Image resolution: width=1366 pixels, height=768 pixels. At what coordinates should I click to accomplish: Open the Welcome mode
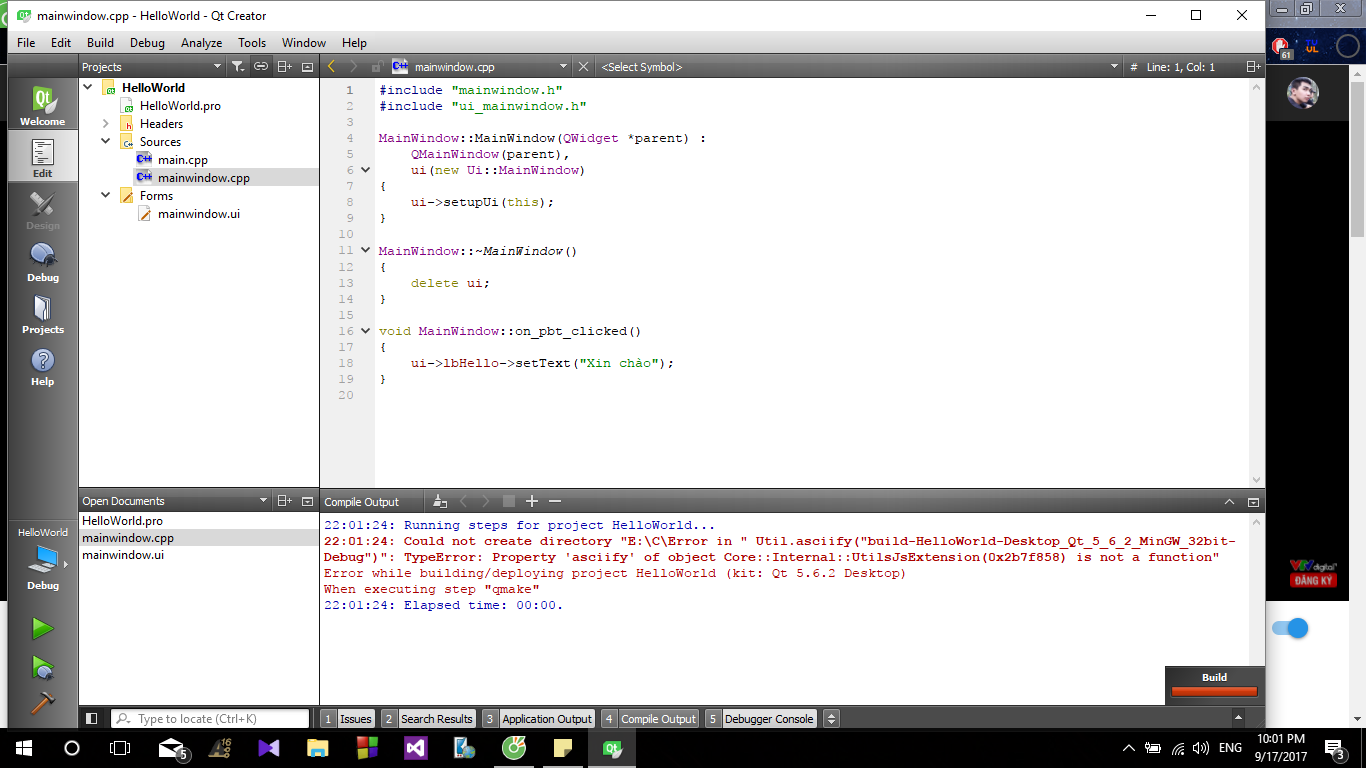pyautogui.click(x=42, y=105)
